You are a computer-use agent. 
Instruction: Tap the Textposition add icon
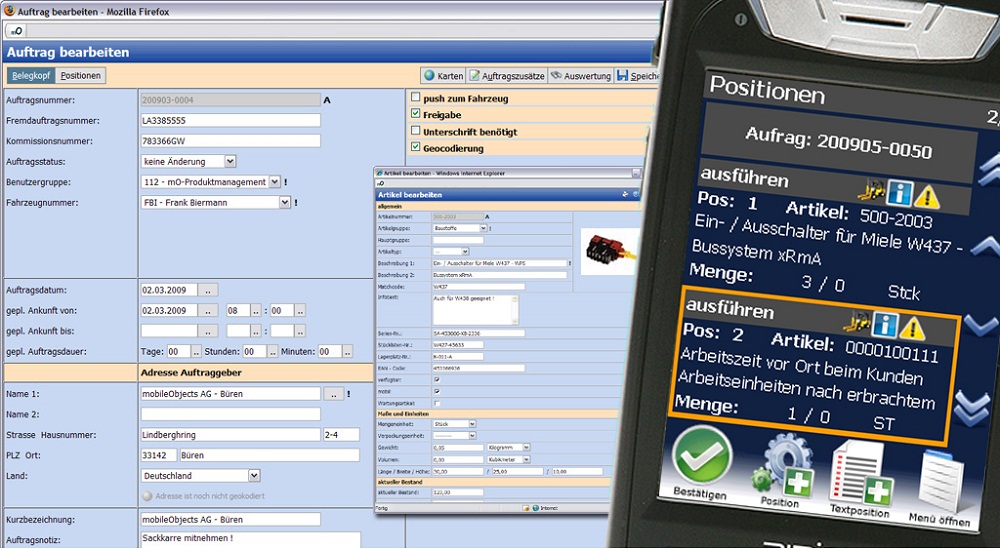[859, 471]
